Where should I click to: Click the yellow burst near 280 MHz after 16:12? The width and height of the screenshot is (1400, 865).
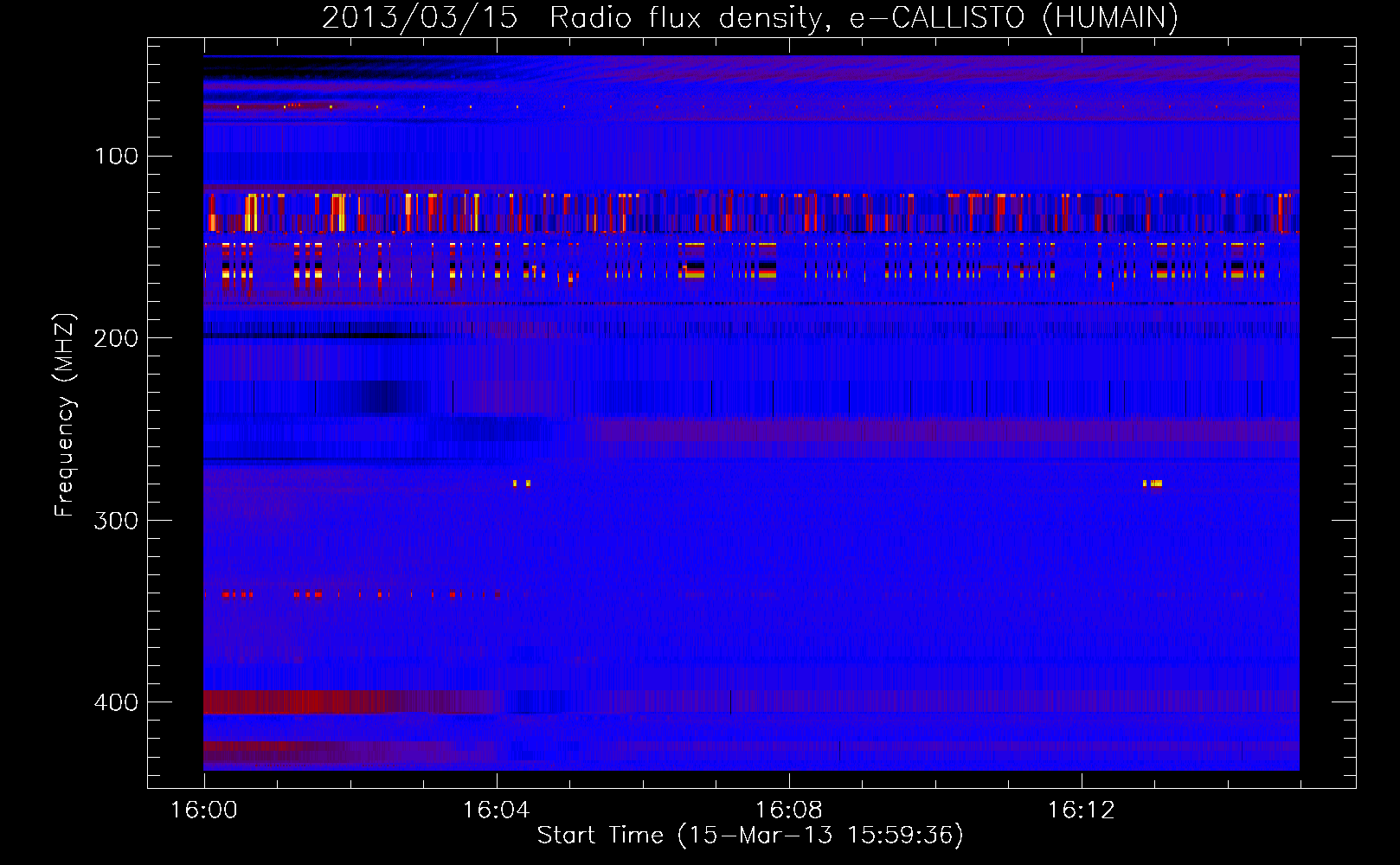pyautogui.click(x=1153, y=484)
